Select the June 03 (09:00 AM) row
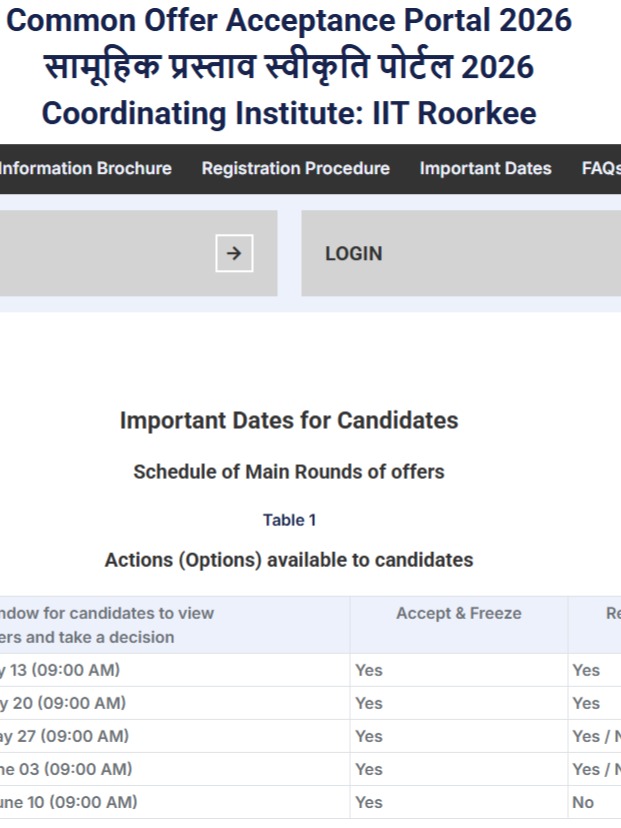 66,769
